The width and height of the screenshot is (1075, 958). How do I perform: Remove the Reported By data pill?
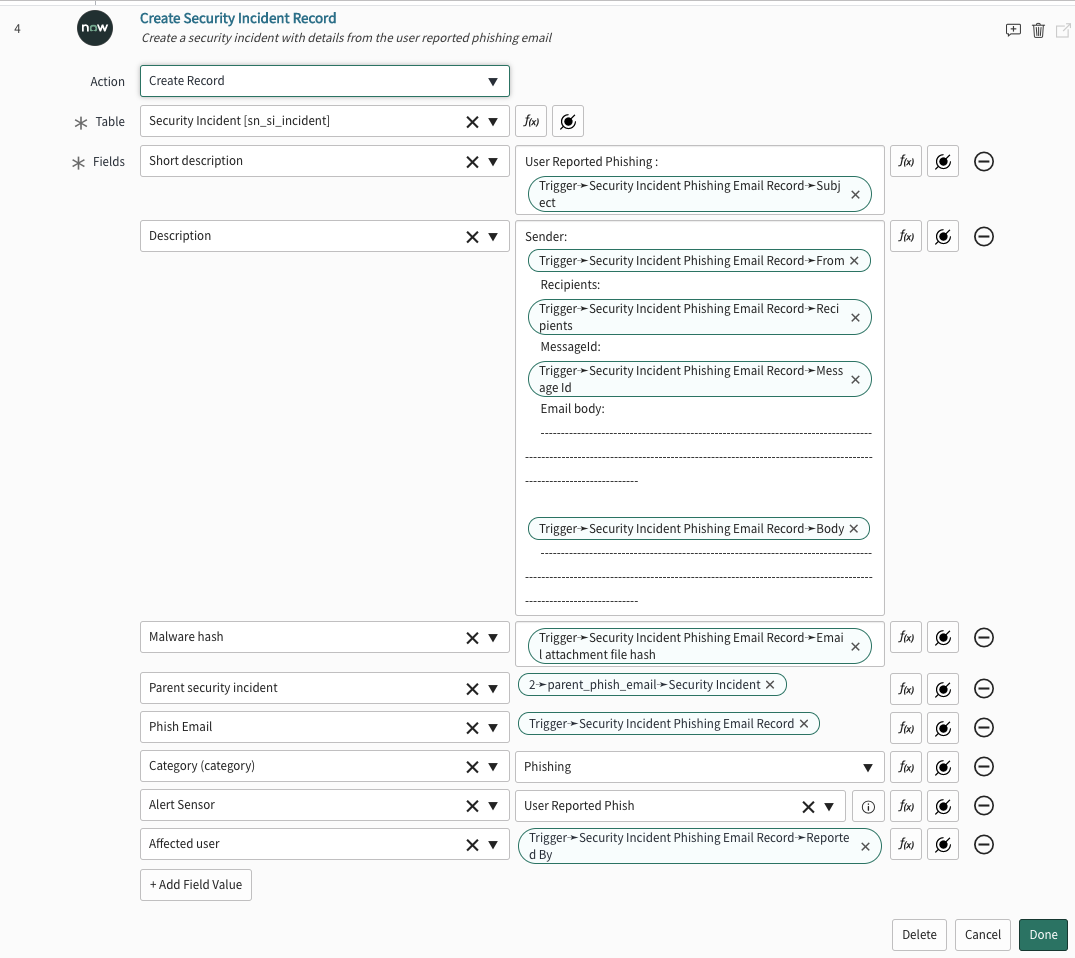(x=865, y=847)
